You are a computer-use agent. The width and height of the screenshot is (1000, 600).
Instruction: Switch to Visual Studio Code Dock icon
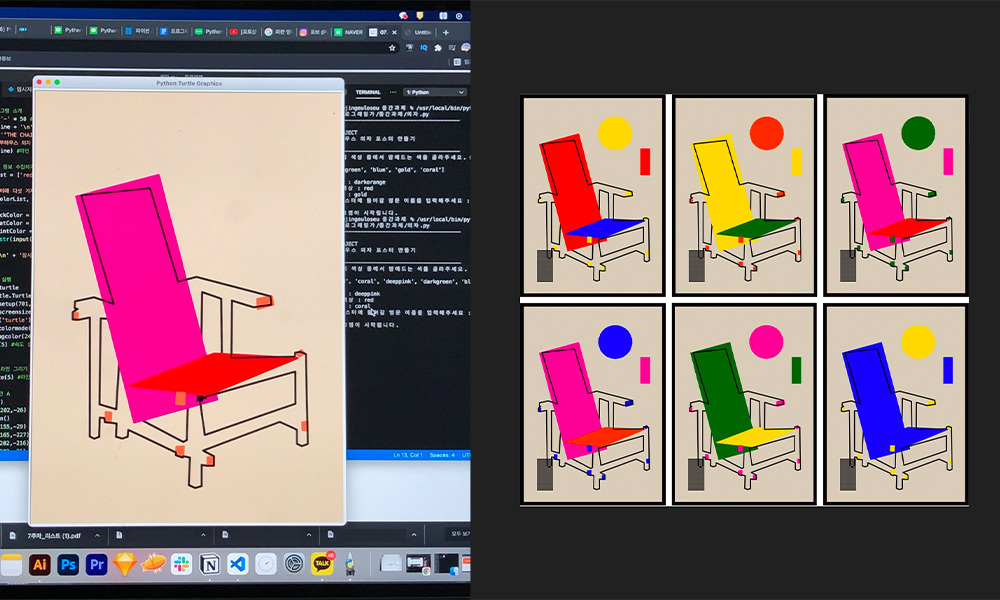[238, 564]
